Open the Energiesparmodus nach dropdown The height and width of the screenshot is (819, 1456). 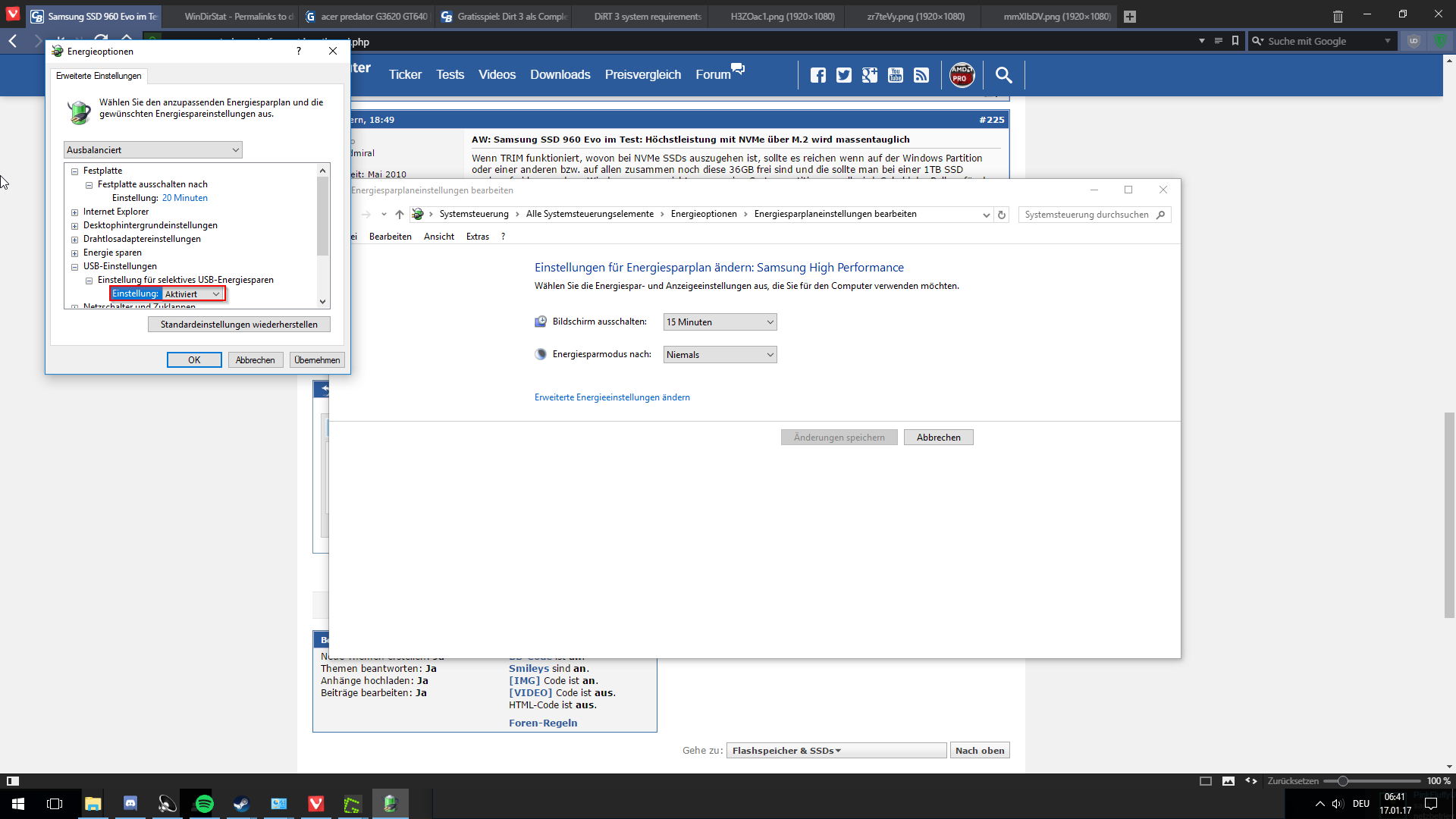pos(720,355)
